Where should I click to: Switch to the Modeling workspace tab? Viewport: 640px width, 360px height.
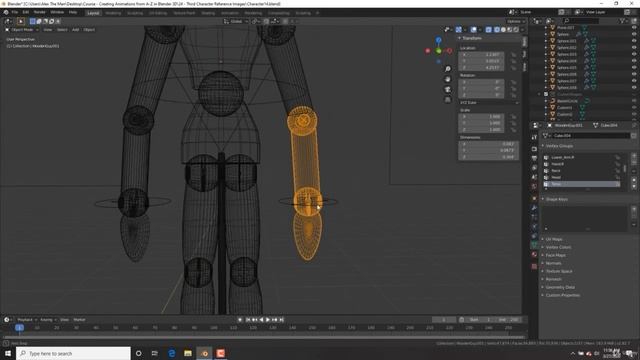pyautogui.click(x=113, y=13)
